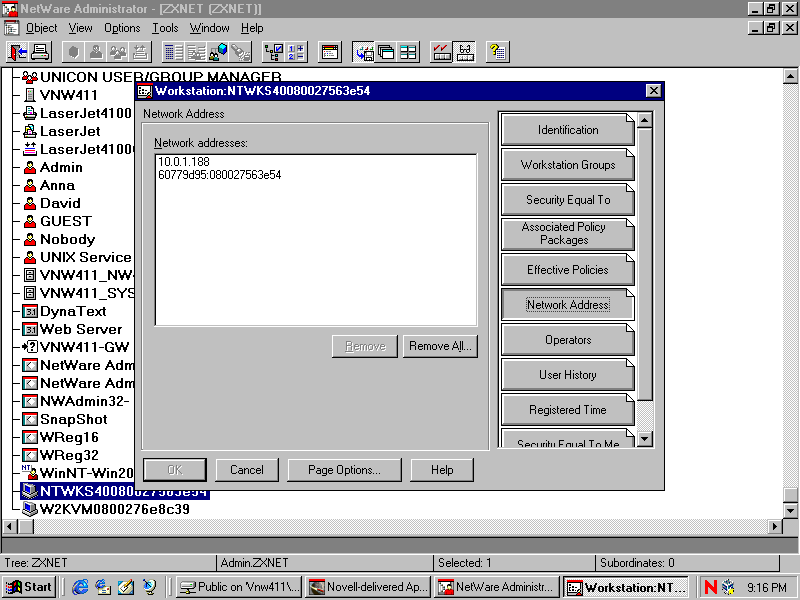Select the 10.0.1.188 network address
Screen dimensions: 800x600
coord(184,162)
